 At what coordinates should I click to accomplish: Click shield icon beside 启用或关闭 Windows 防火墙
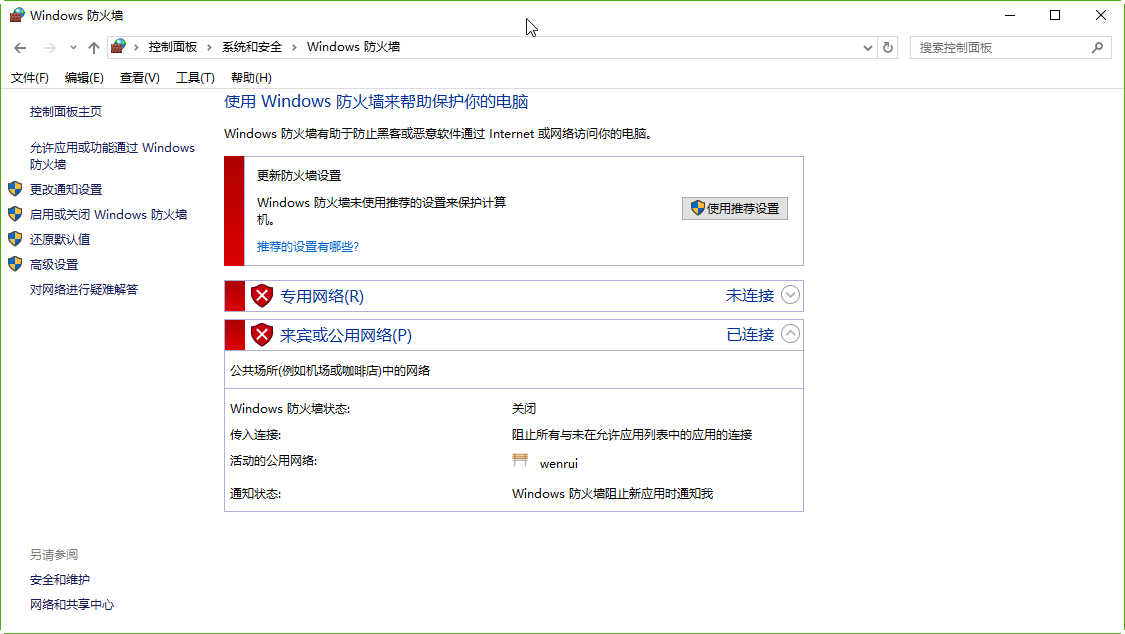15,214
